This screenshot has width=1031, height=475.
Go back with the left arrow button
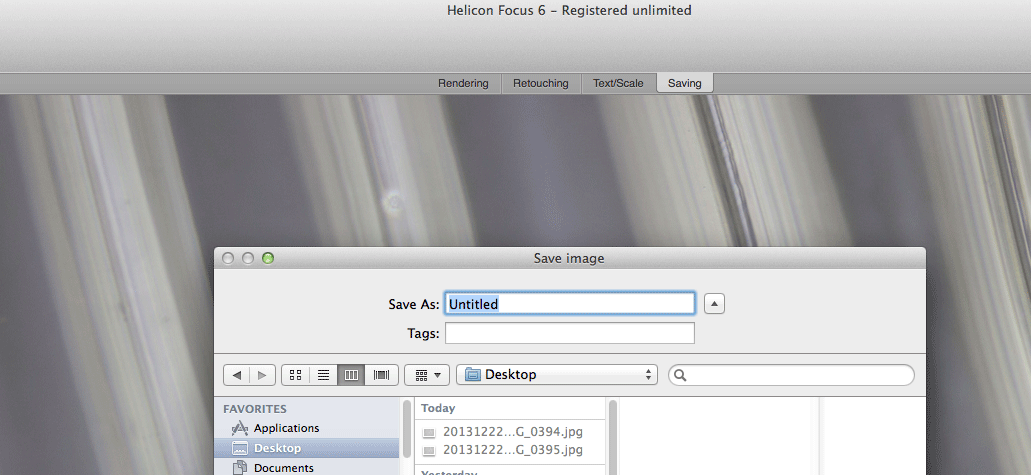pyautogui.click(x=237, y=375)
